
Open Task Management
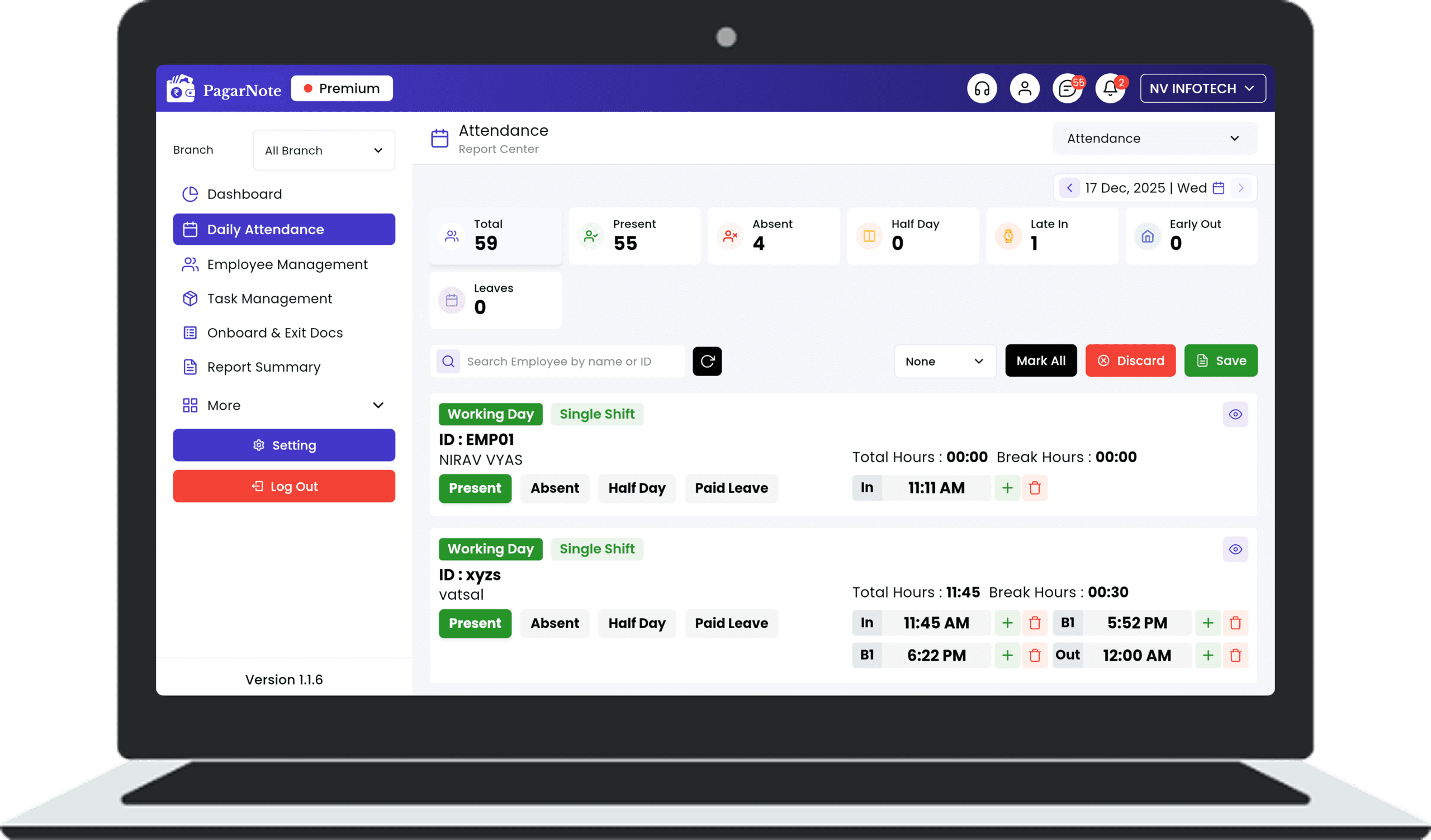click(x=284, y=298)
